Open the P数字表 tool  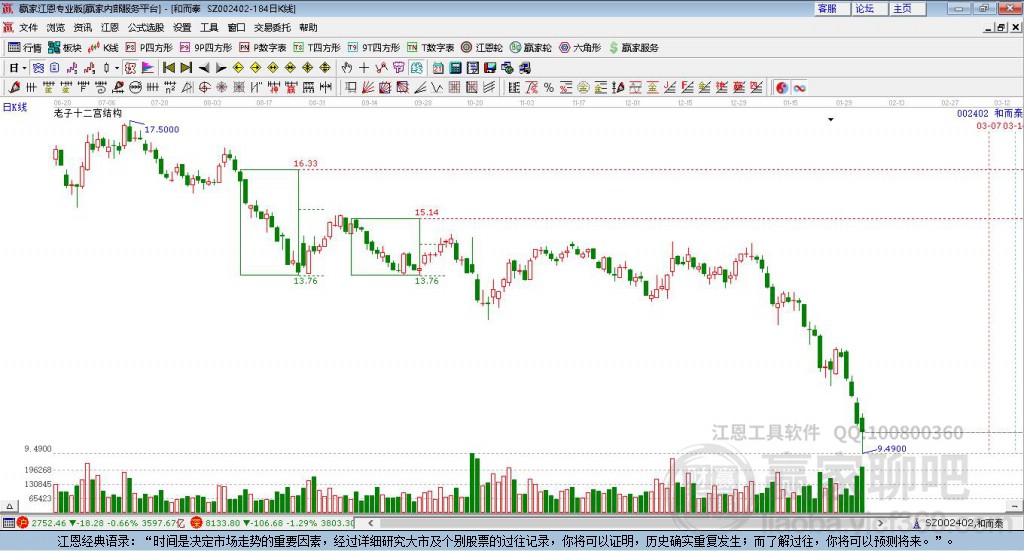(263, 48)
